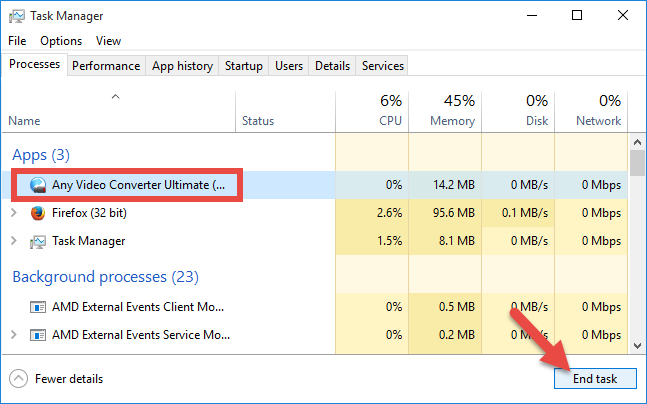The height and width of the screenshot is (404, 647).
Task: Select the Any Video Converter Ultimate row
Action: (x=316, y=185)
